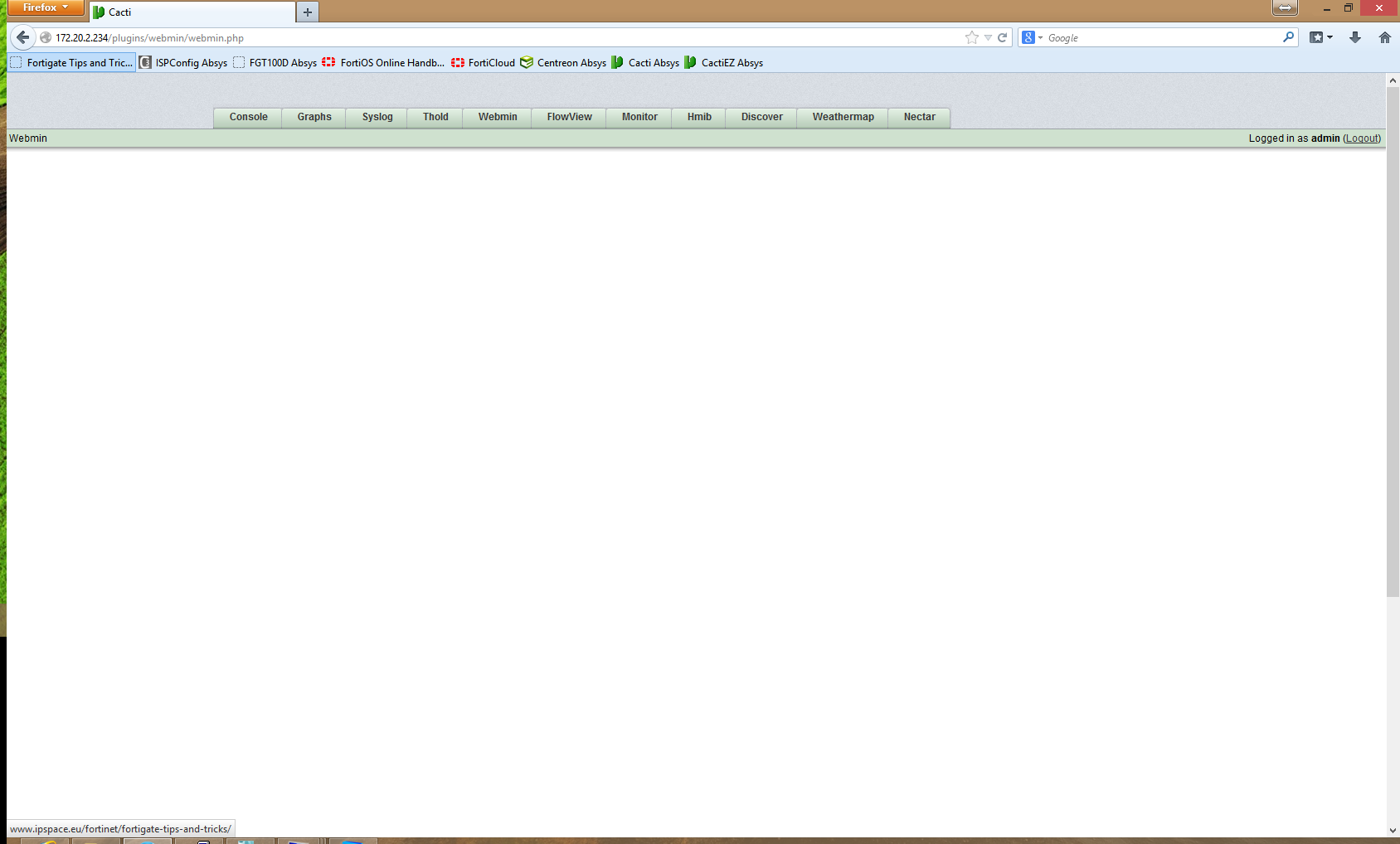This screenshot has width=1400, height=844.
Task: Click the site identity globe icon
Action: (x=46, y=37)
